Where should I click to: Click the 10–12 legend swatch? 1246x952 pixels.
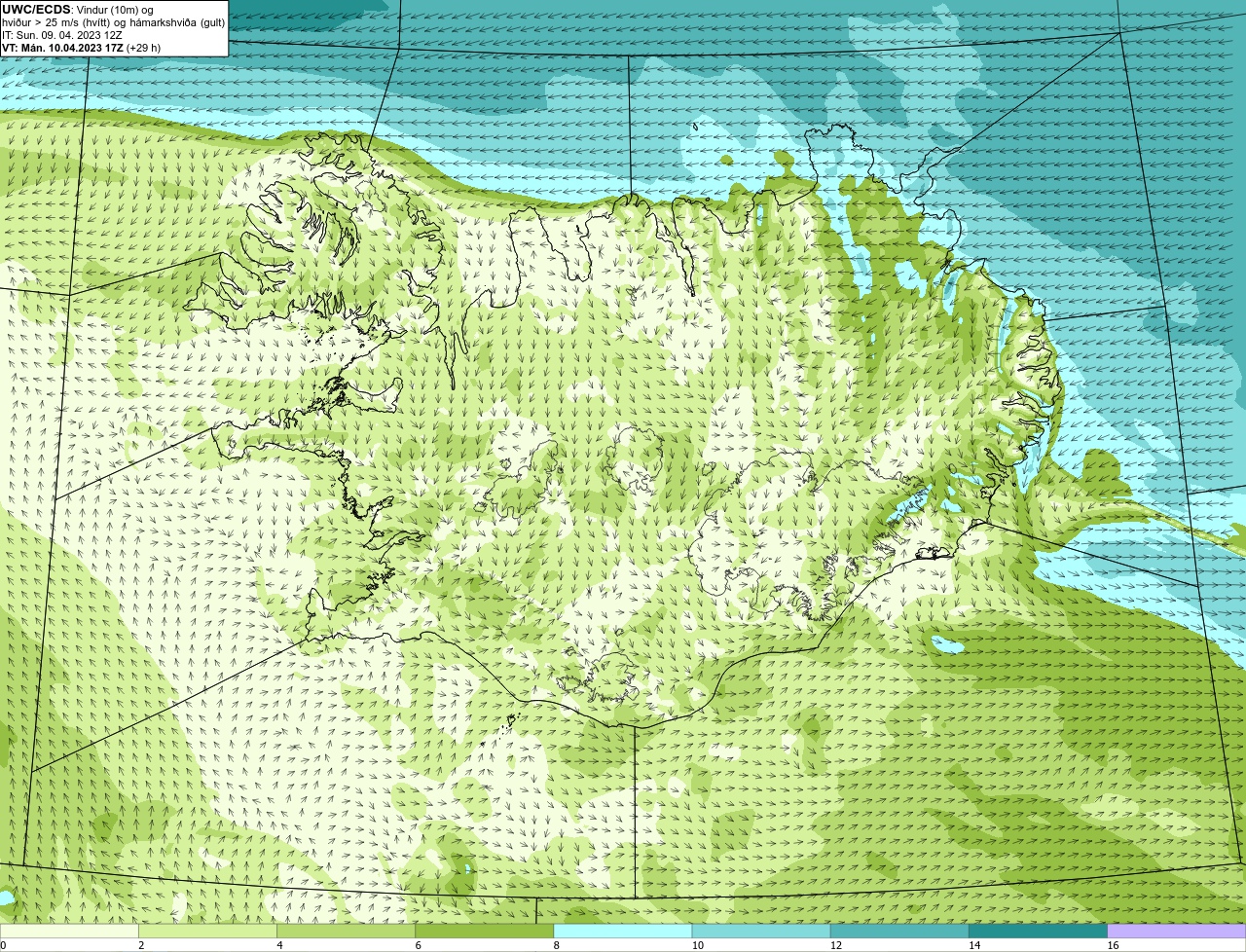761,931
